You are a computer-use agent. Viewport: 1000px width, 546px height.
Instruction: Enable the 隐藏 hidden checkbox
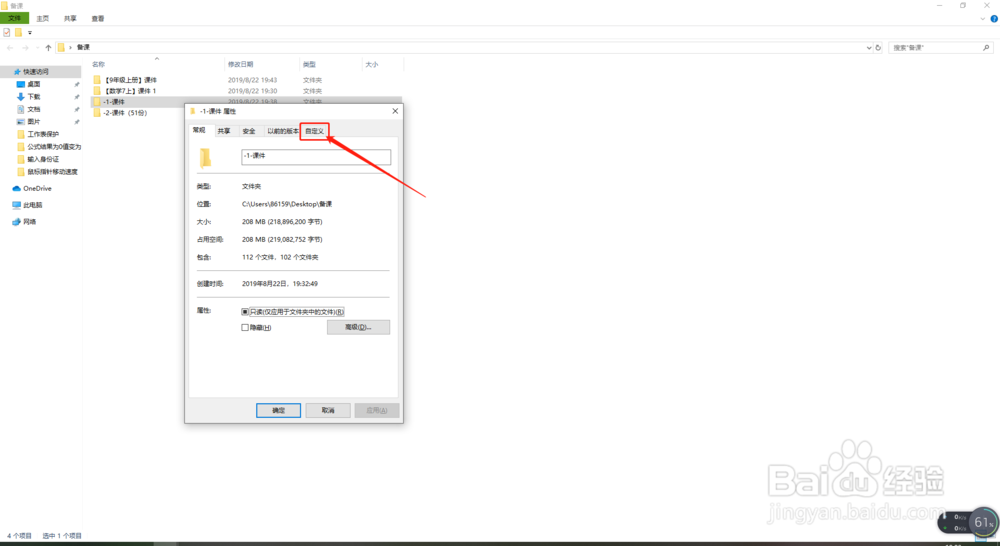(245, 328)
